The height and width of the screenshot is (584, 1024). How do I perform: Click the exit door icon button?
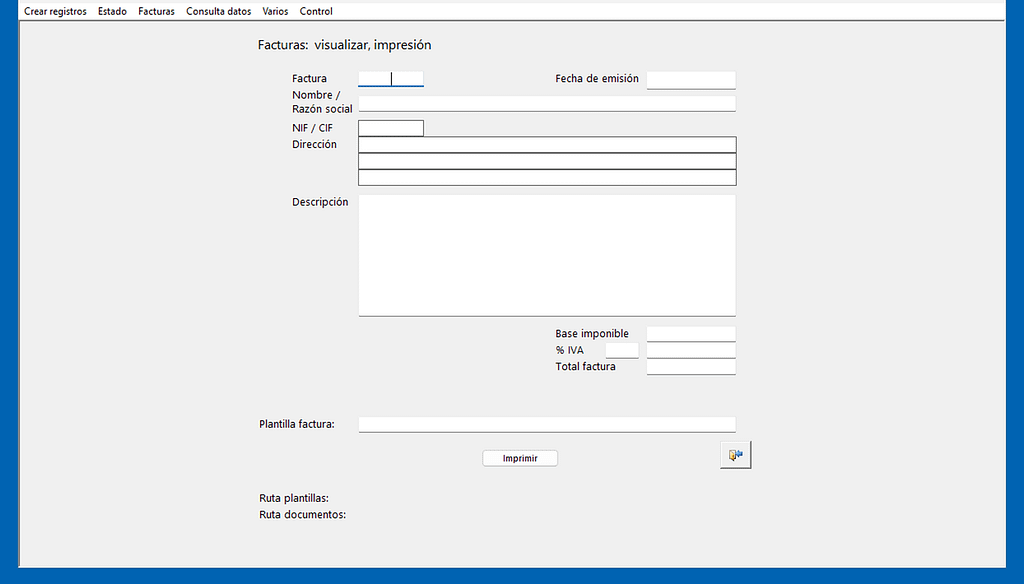pos(736,455)
